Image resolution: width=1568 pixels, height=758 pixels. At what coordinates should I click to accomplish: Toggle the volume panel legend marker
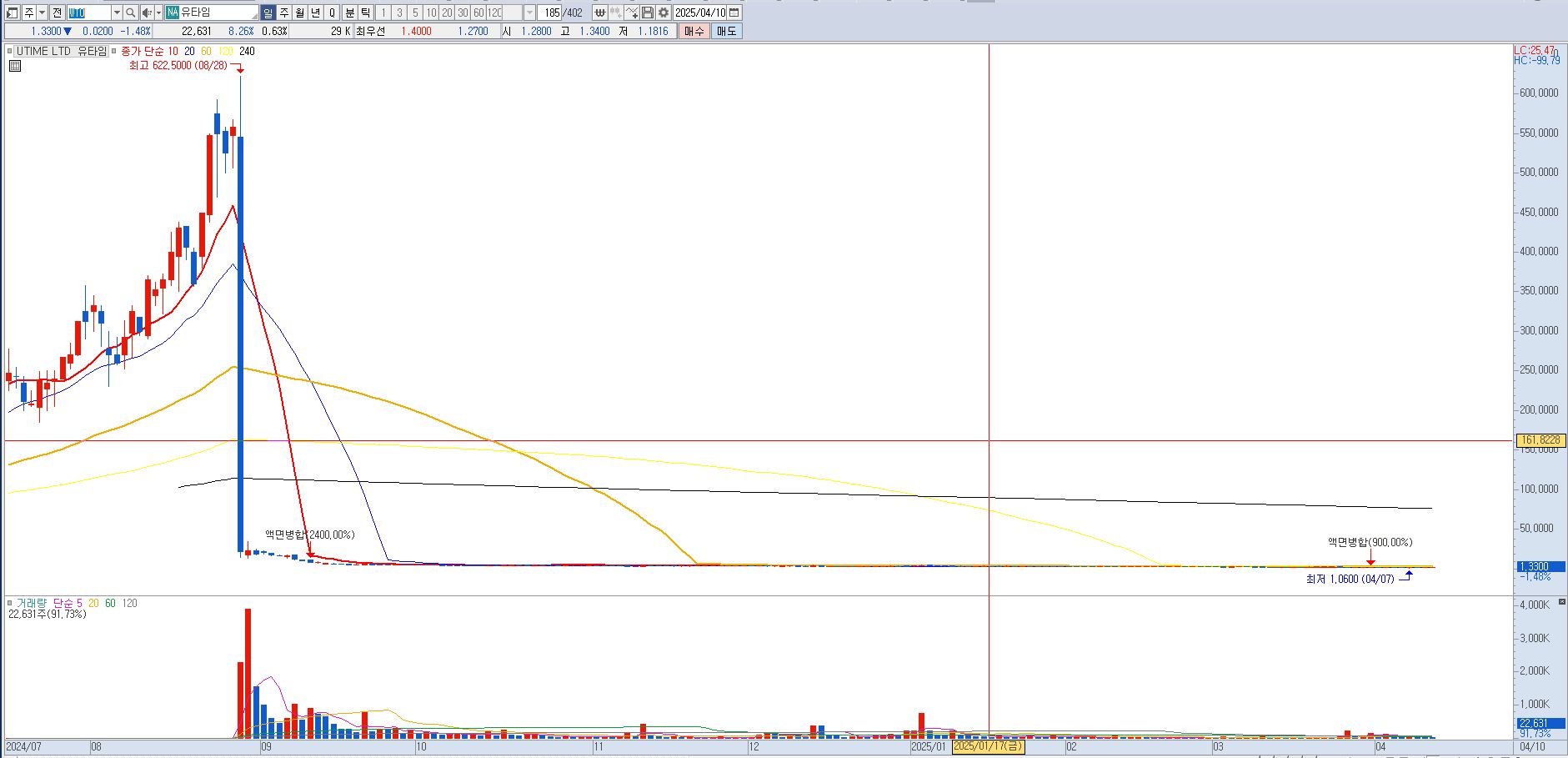pyautogui.click(x=10, y=603)
